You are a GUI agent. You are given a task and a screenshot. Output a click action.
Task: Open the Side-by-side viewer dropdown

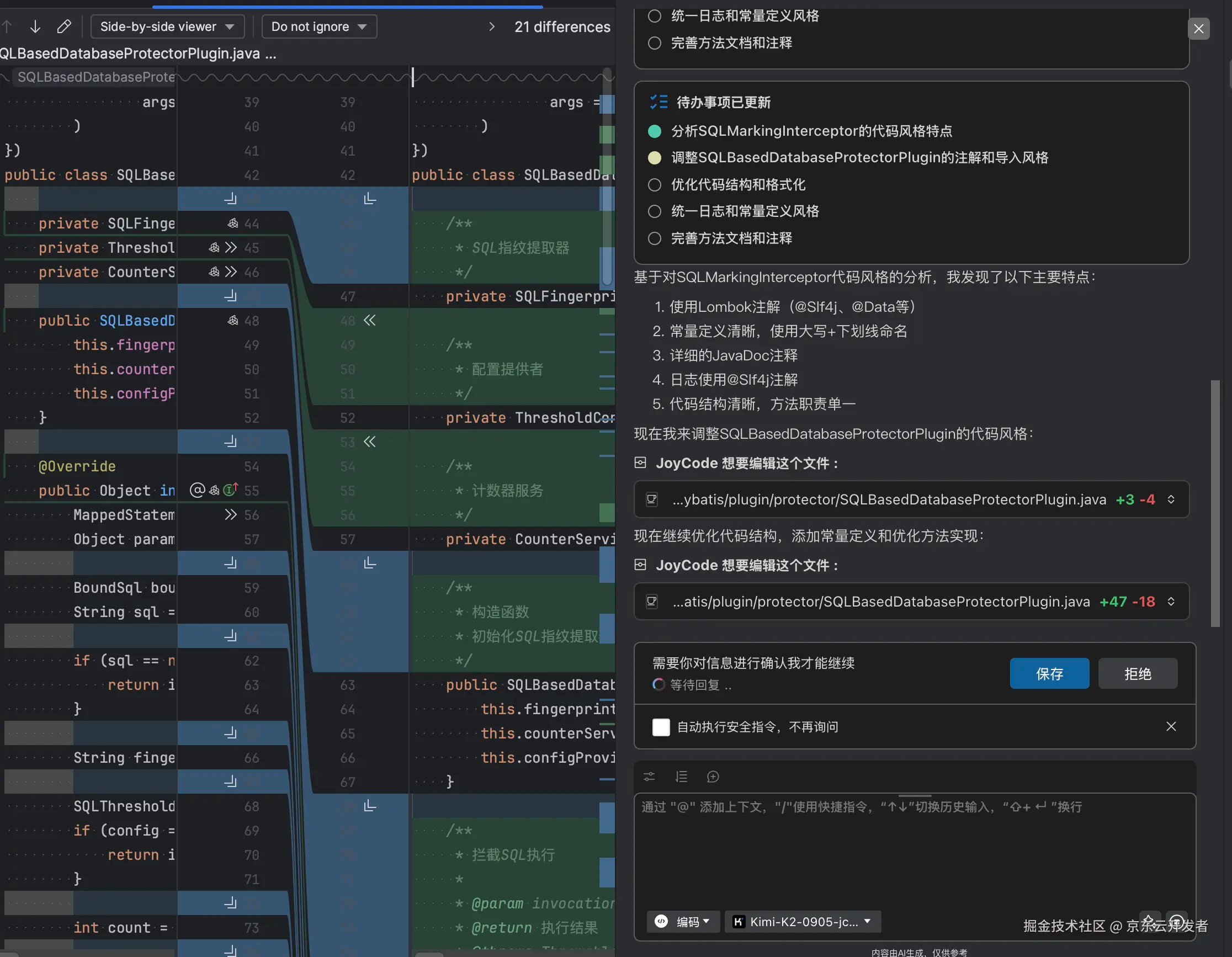point(167,26)
